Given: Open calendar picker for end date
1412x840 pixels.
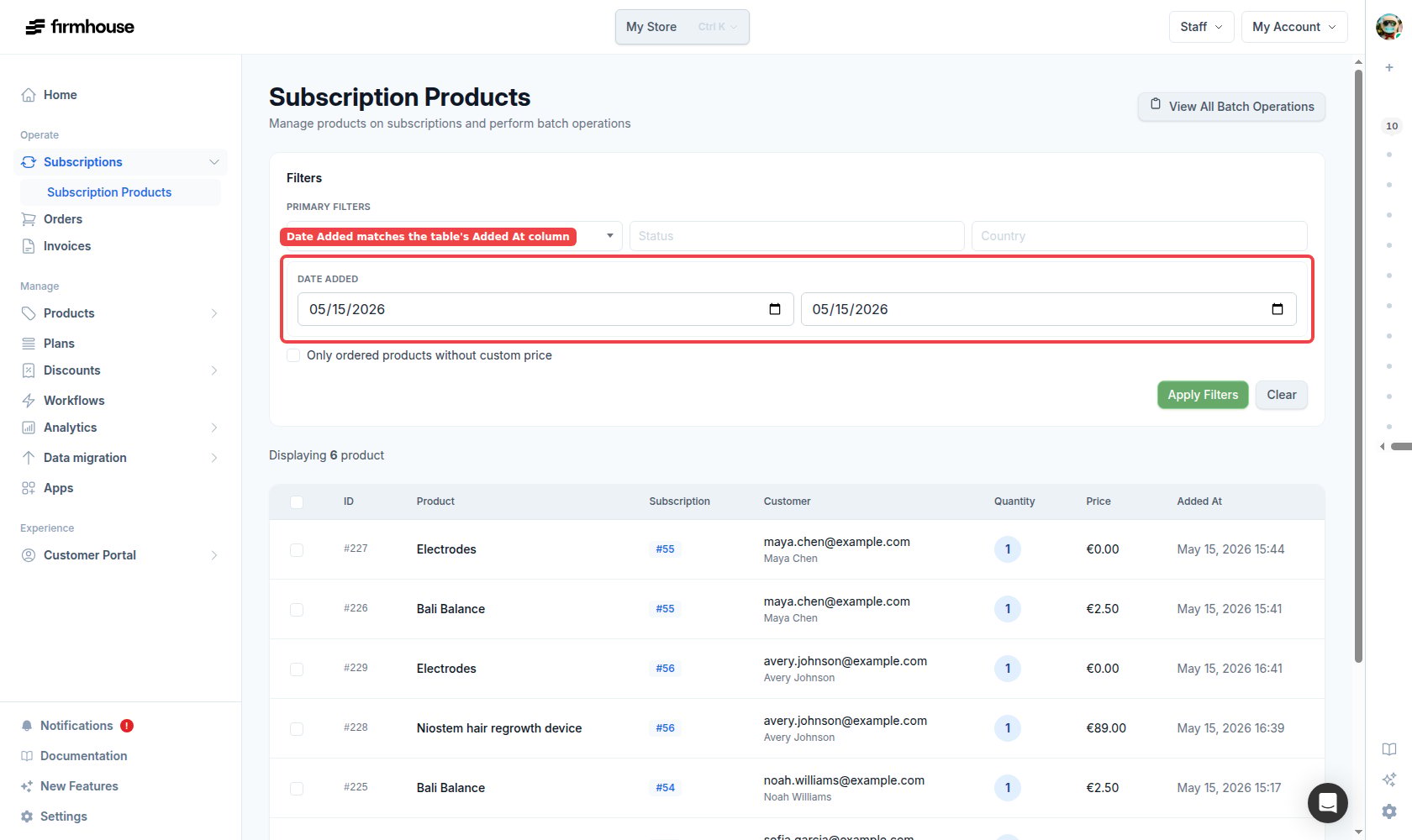Looking at the screenshot, I should coord(1278,309).
